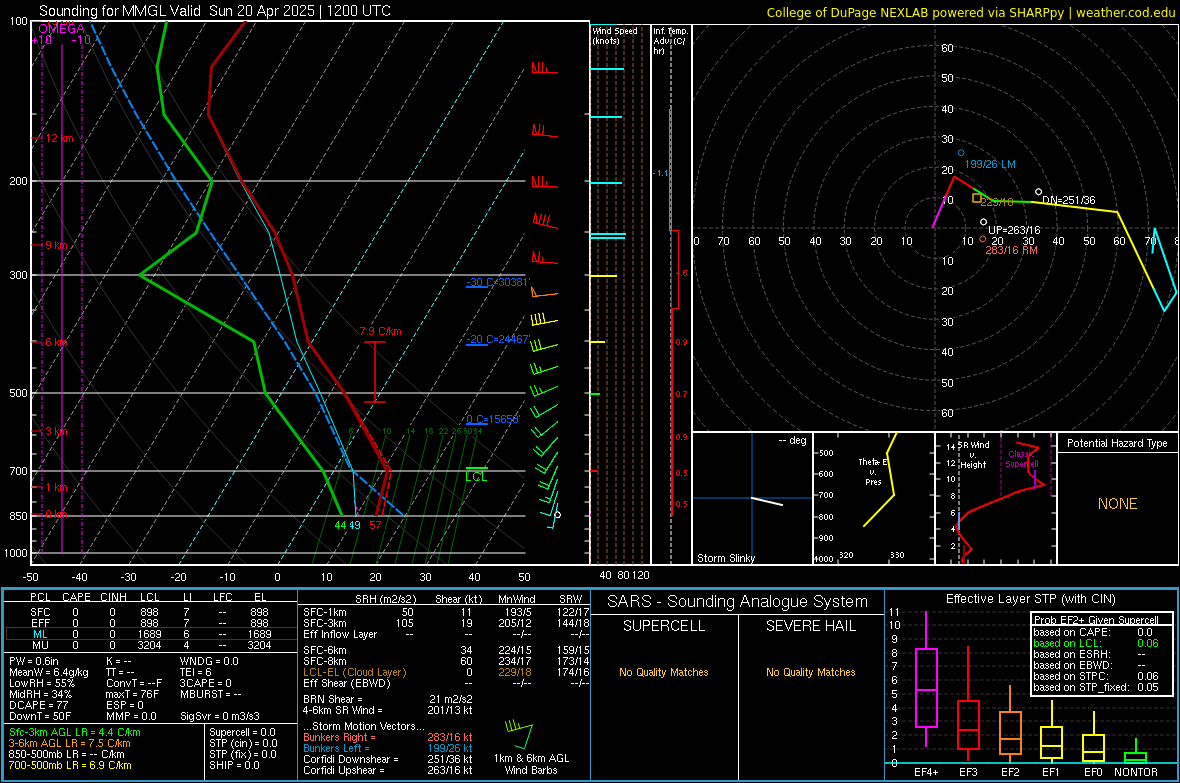This screenshot has height=783, width=1180.
Task: Click the red Bunkers right-mover circle on hodograph
Action: 983,239
